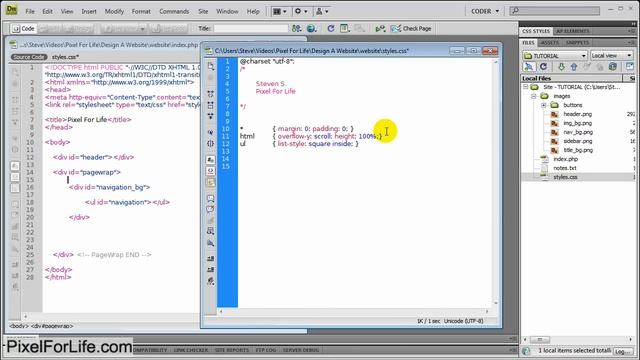640x360 pixels.
Task: Open the Commands menu
Action: pyautogui.click(x=174, y=11)
